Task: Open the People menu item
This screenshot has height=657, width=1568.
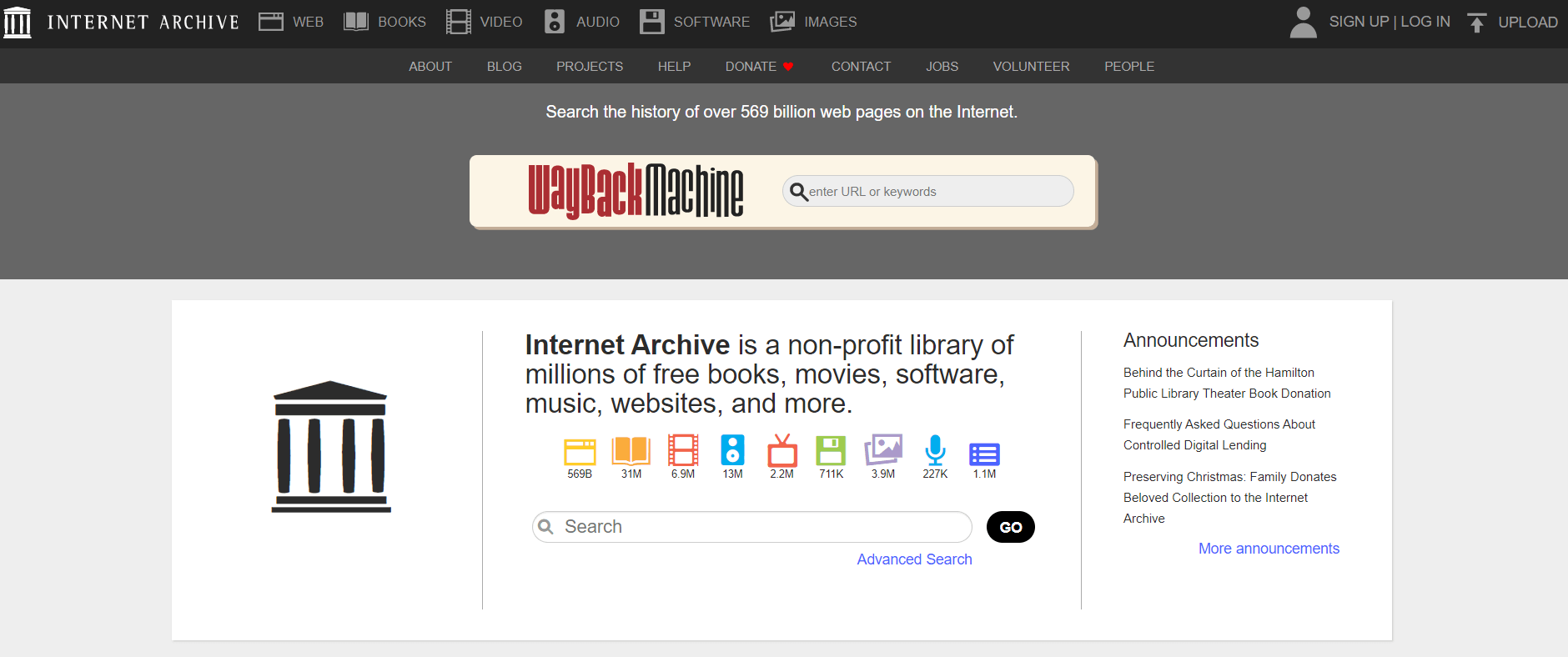Action: coord(1129,67)
